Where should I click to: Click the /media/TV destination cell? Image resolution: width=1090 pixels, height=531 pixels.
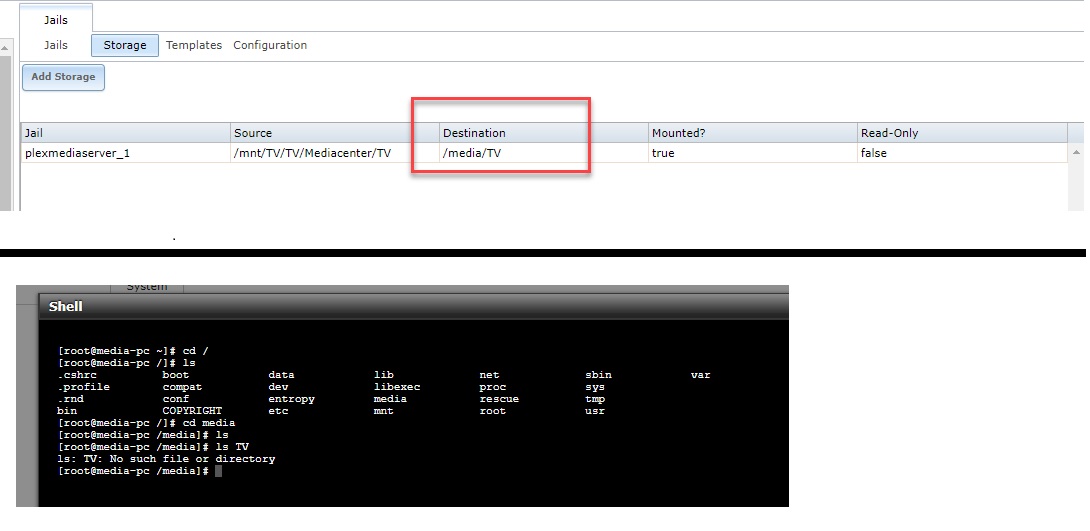(544, 153)
